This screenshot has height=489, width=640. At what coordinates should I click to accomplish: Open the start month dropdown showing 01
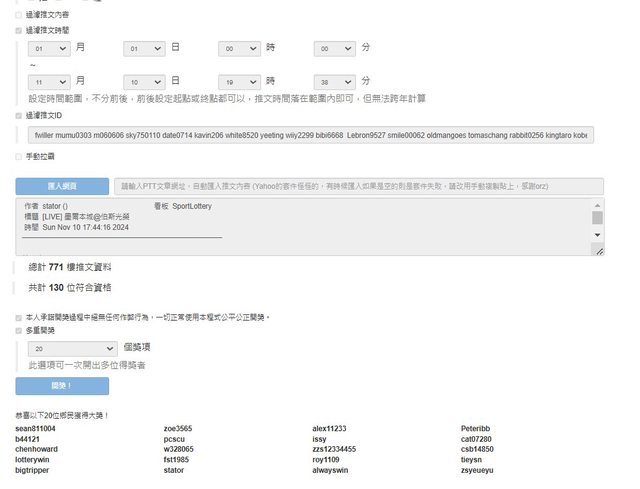pos(50,48)
